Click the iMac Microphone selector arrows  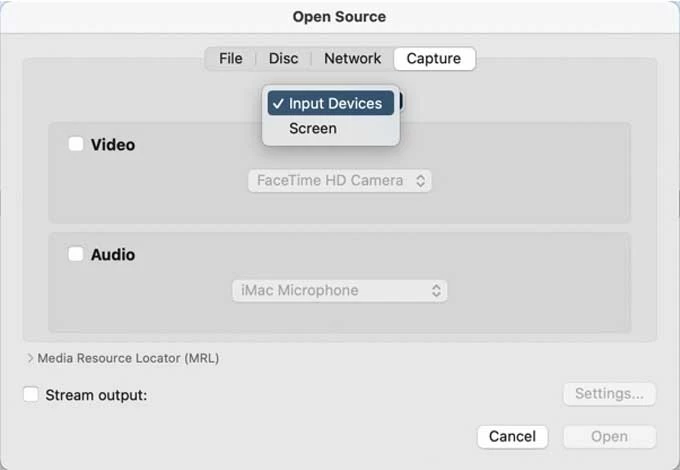coord(437,291)
